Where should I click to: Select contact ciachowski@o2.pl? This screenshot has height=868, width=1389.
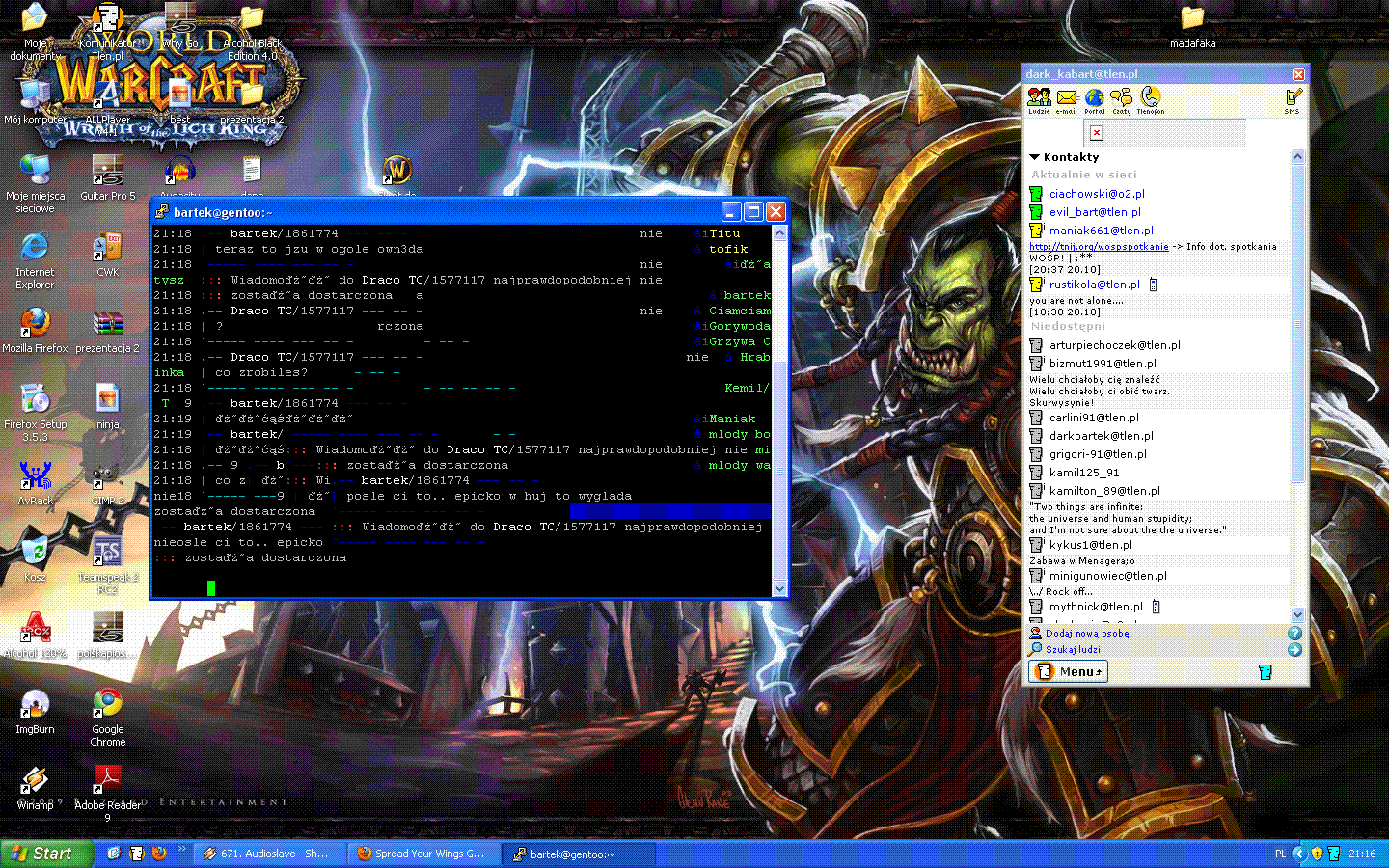pos(1097,194)
